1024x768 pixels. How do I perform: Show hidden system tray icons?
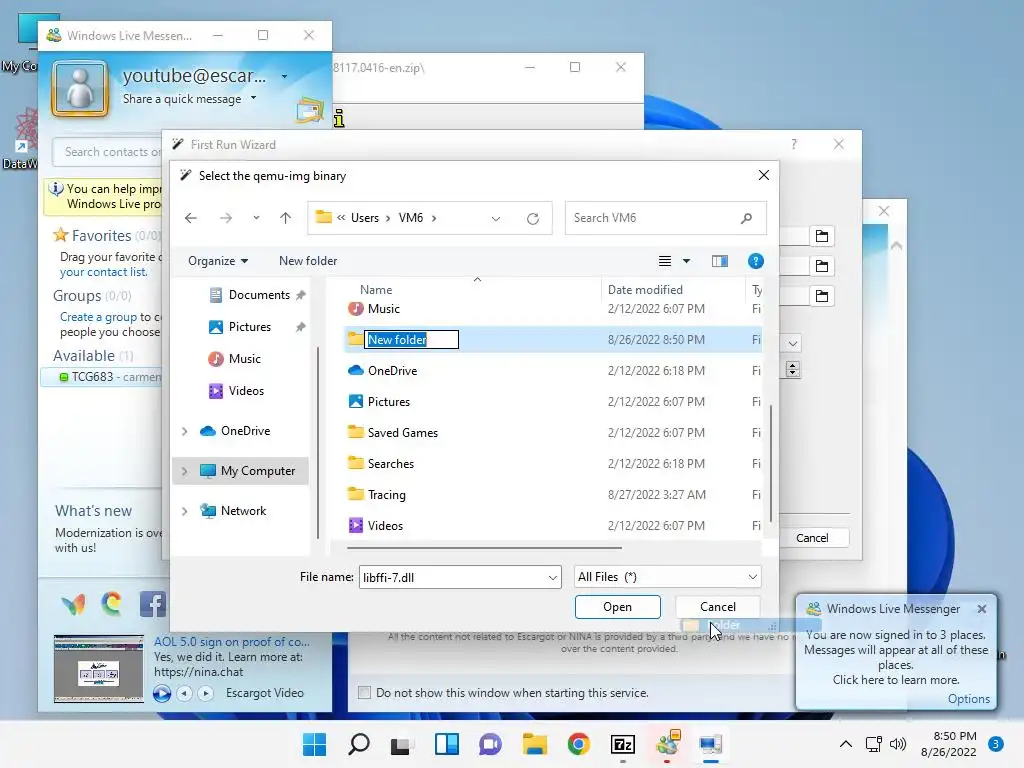point(846,744)
